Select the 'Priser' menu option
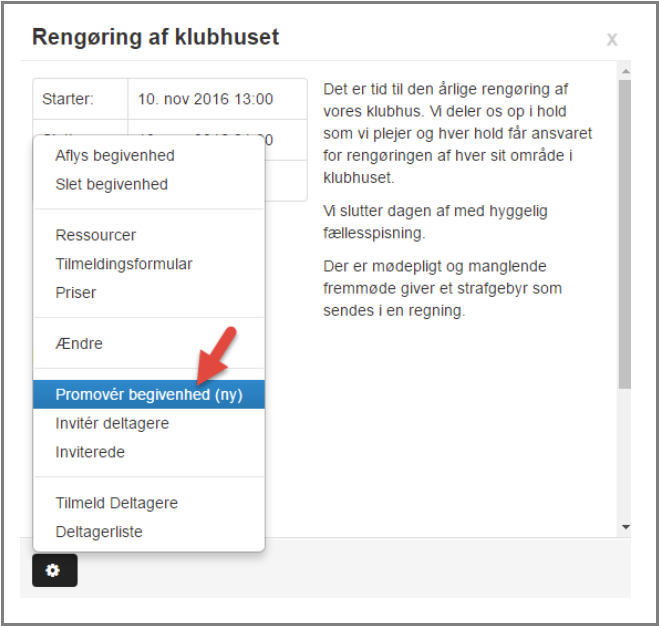This screenshot has width=659, height=626. [x=76, y=293]
